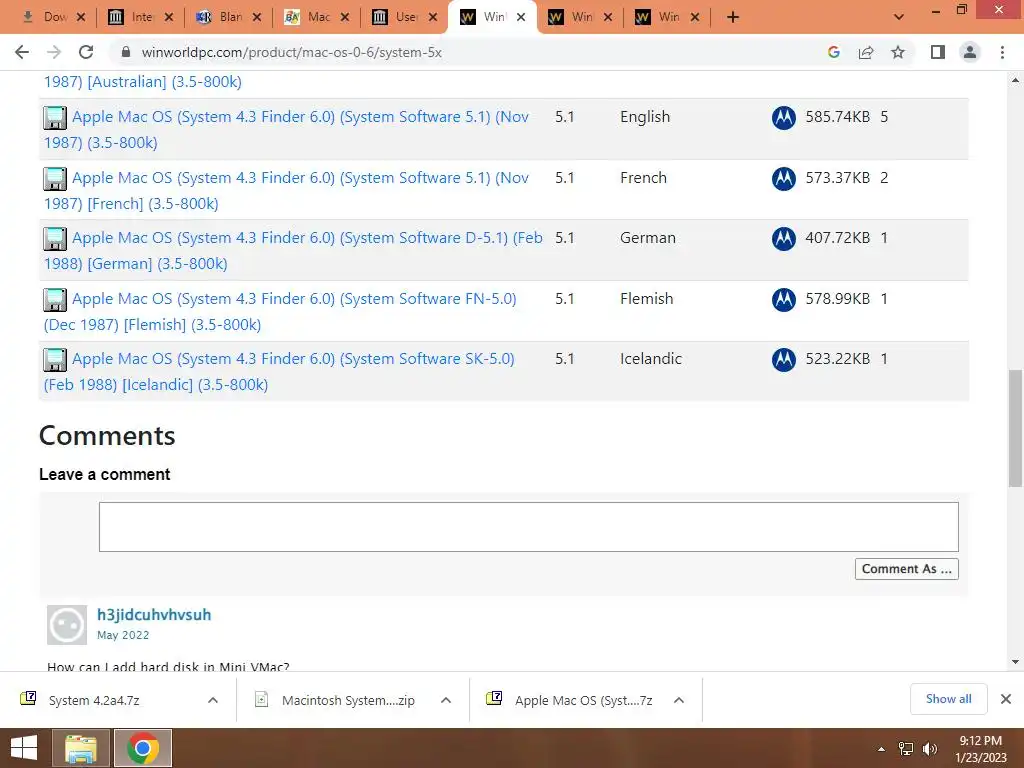The height and width of the screenshot is (768, 1024).
Task: Click the page vertical scrollbar thumb
Action: point(1016,428)
